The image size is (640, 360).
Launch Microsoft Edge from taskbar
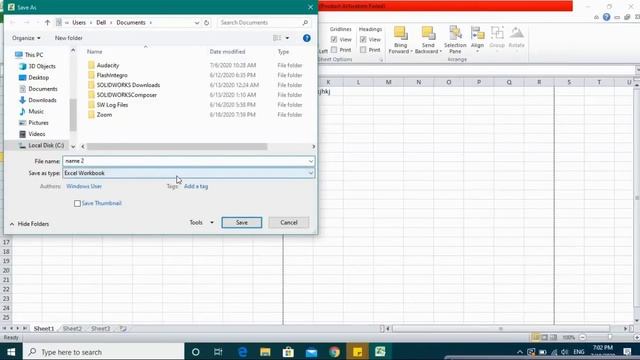[x=242, y=352]
